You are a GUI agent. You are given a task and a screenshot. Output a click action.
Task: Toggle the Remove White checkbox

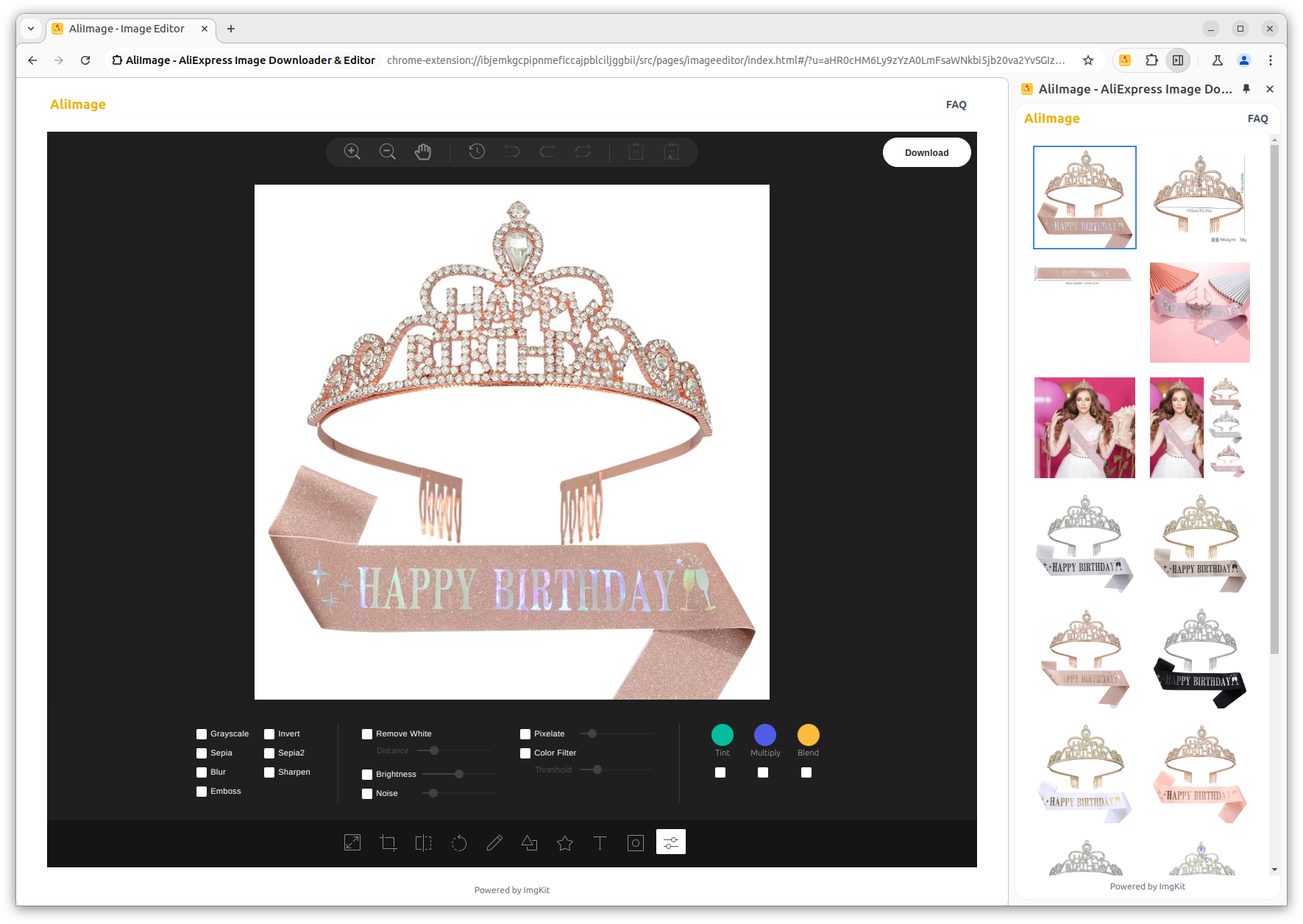pyautogui.click(x=367, y=734)
